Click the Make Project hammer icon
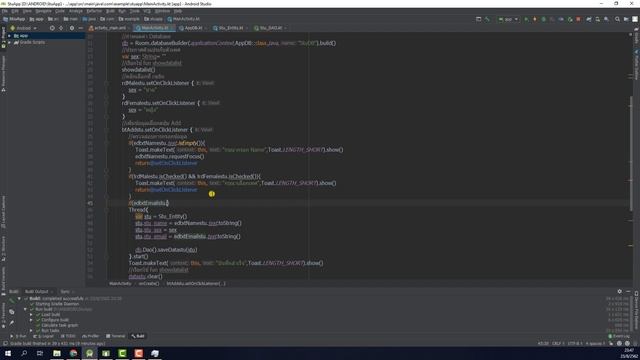 pyautogui.click(x=487, y=19)
